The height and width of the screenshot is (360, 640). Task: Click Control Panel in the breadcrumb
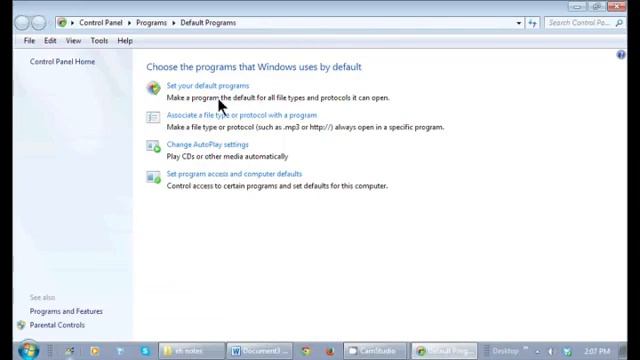click(x=101, y=23)
